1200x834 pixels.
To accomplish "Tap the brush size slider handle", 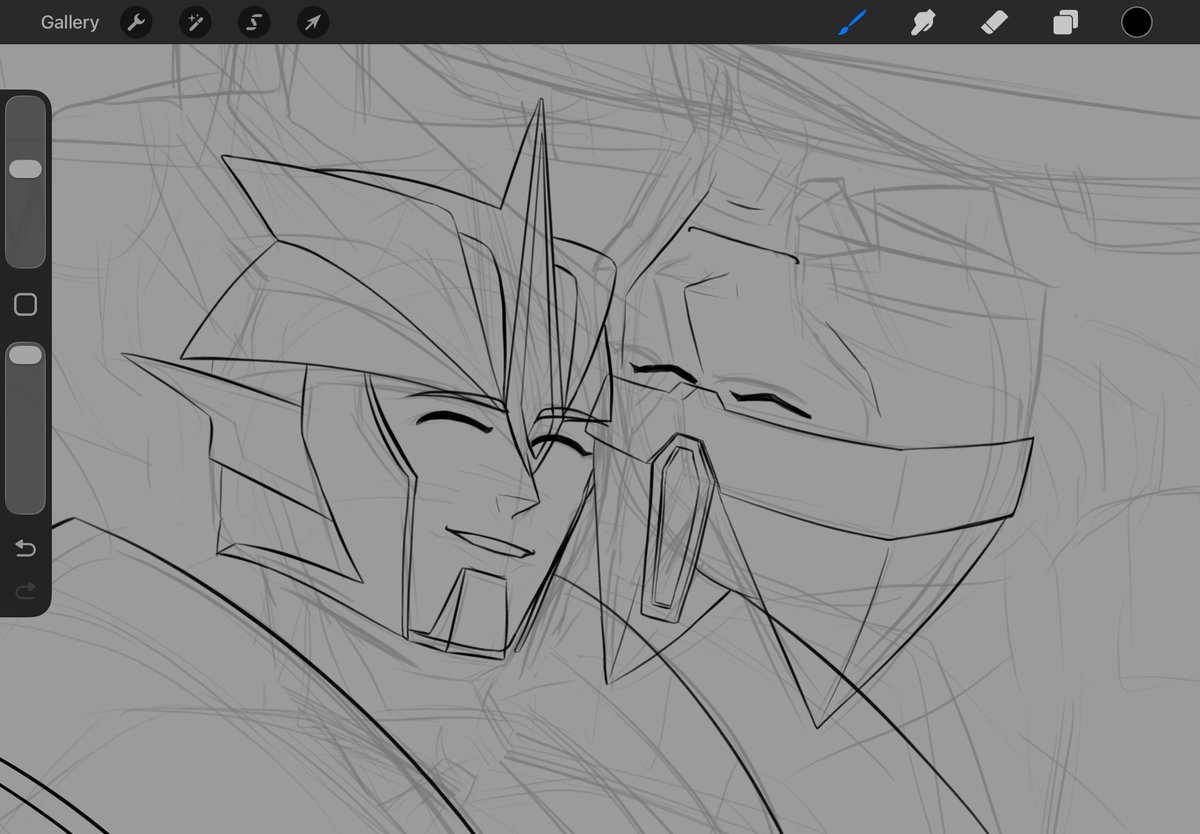I will (x=25, y=169).
